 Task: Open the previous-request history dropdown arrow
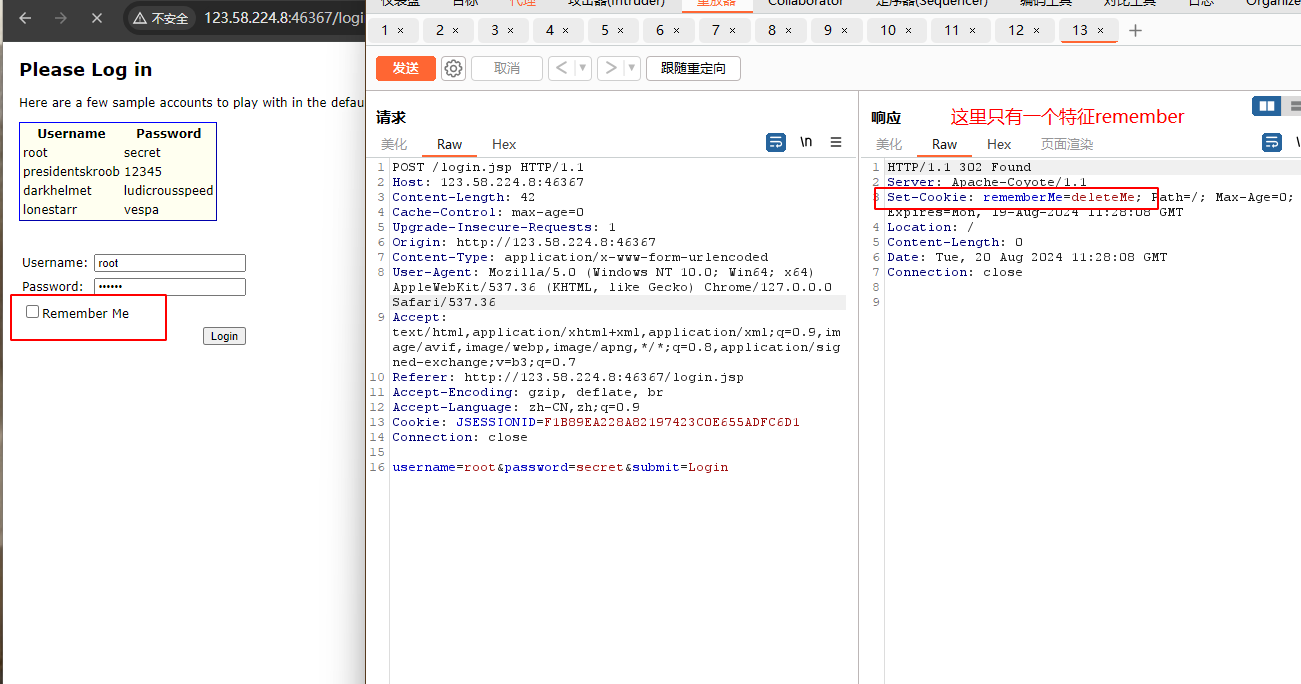[x=585, y=68]
